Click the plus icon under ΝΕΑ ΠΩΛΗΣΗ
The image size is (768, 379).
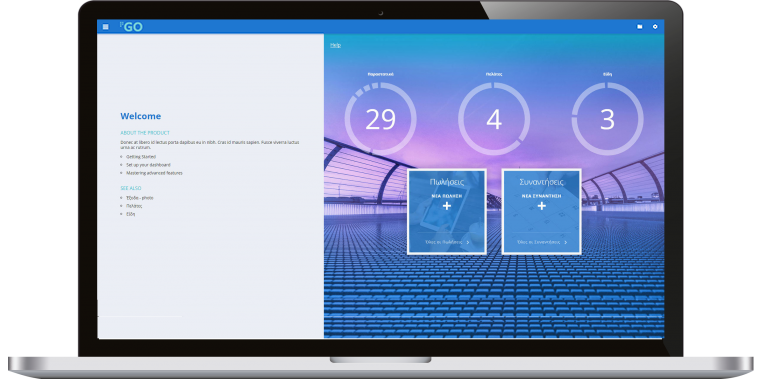[447, 206]
